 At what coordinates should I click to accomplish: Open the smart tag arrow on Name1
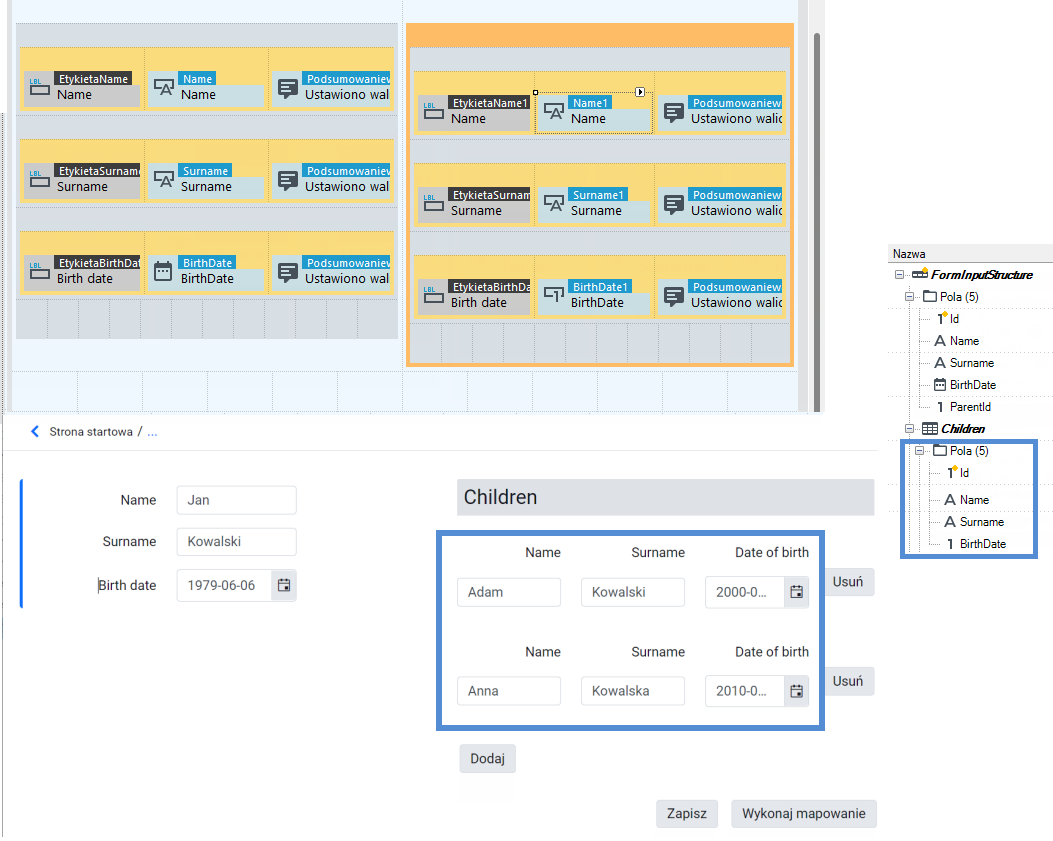(x=640, y=92)
